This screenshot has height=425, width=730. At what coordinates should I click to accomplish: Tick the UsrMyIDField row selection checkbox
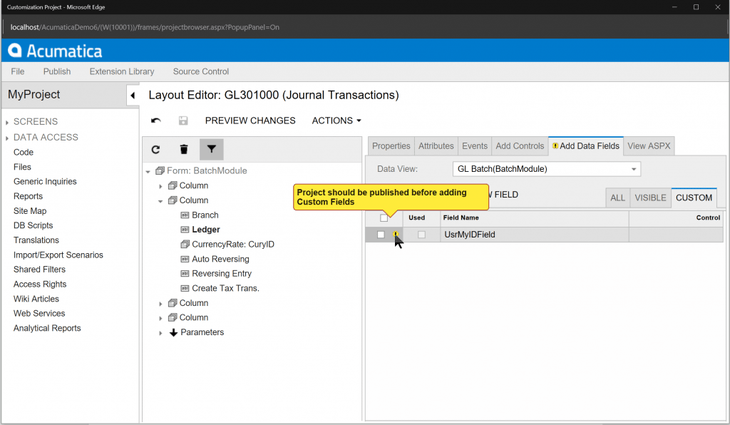point(380,235)
